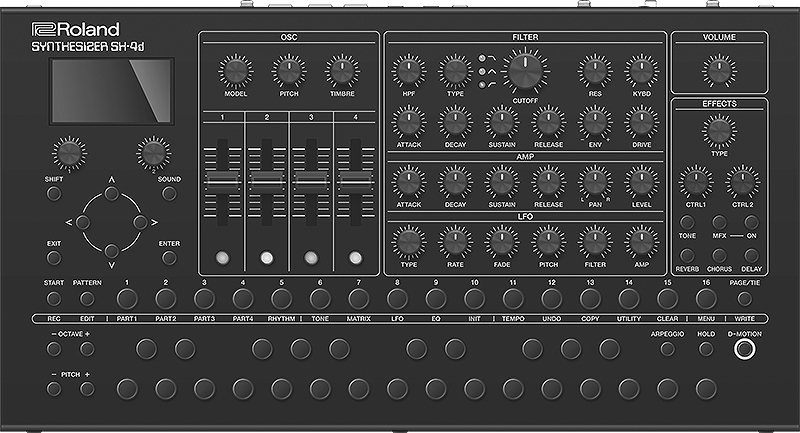Click the AMP PAN knob

pos(595,183)
